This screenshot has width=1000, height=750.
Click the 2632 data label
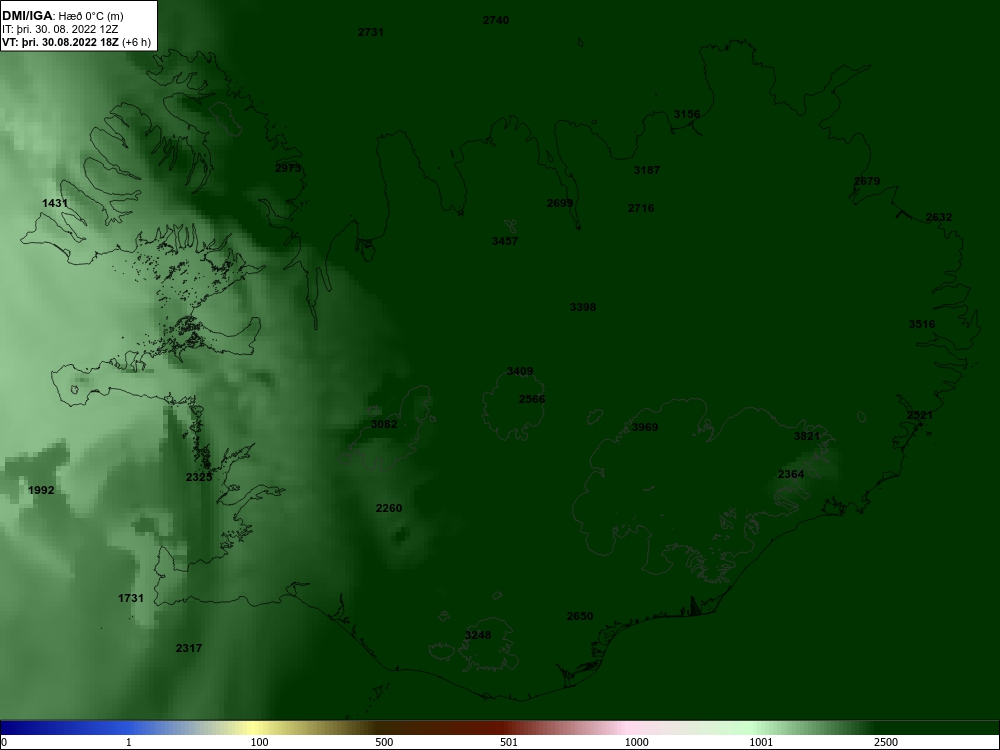[x=939, y=217]
